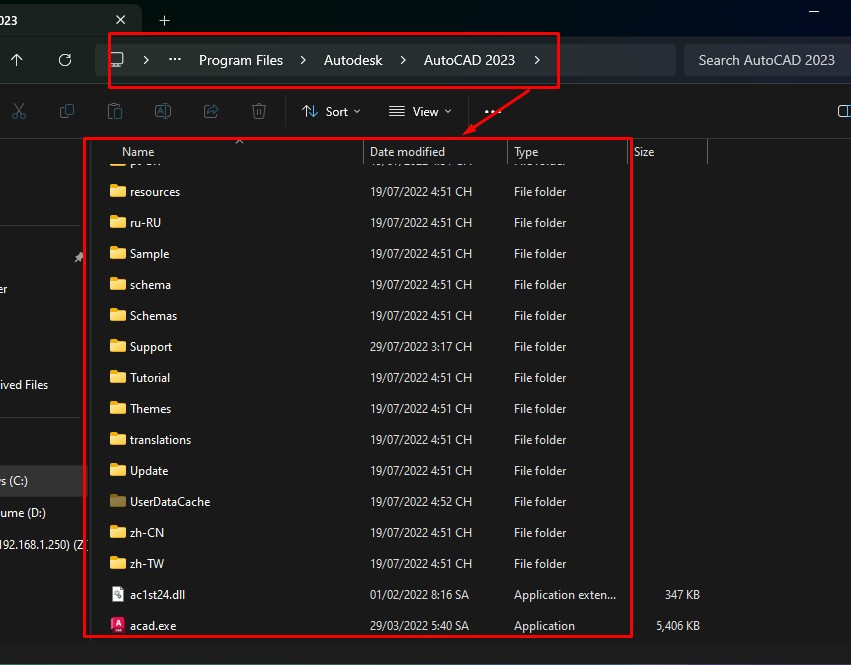The image size is (851, 665).
Task: Click the Themes folder icon
Action: 118,408
